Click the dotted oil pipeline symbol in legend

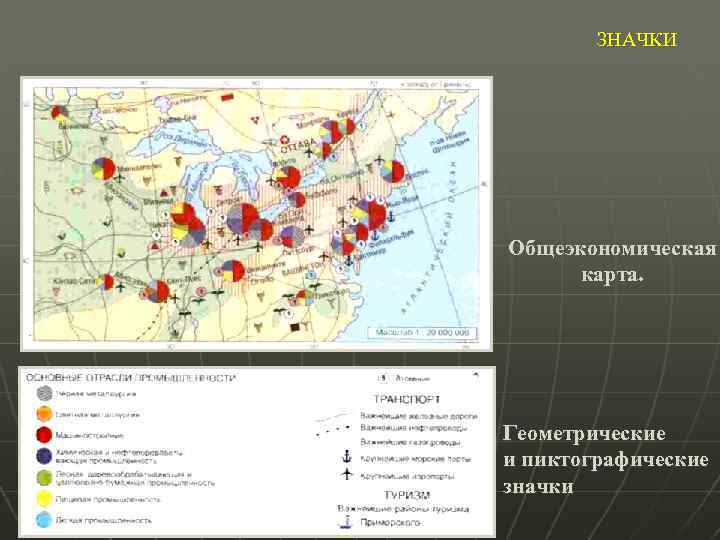(333, 430)
